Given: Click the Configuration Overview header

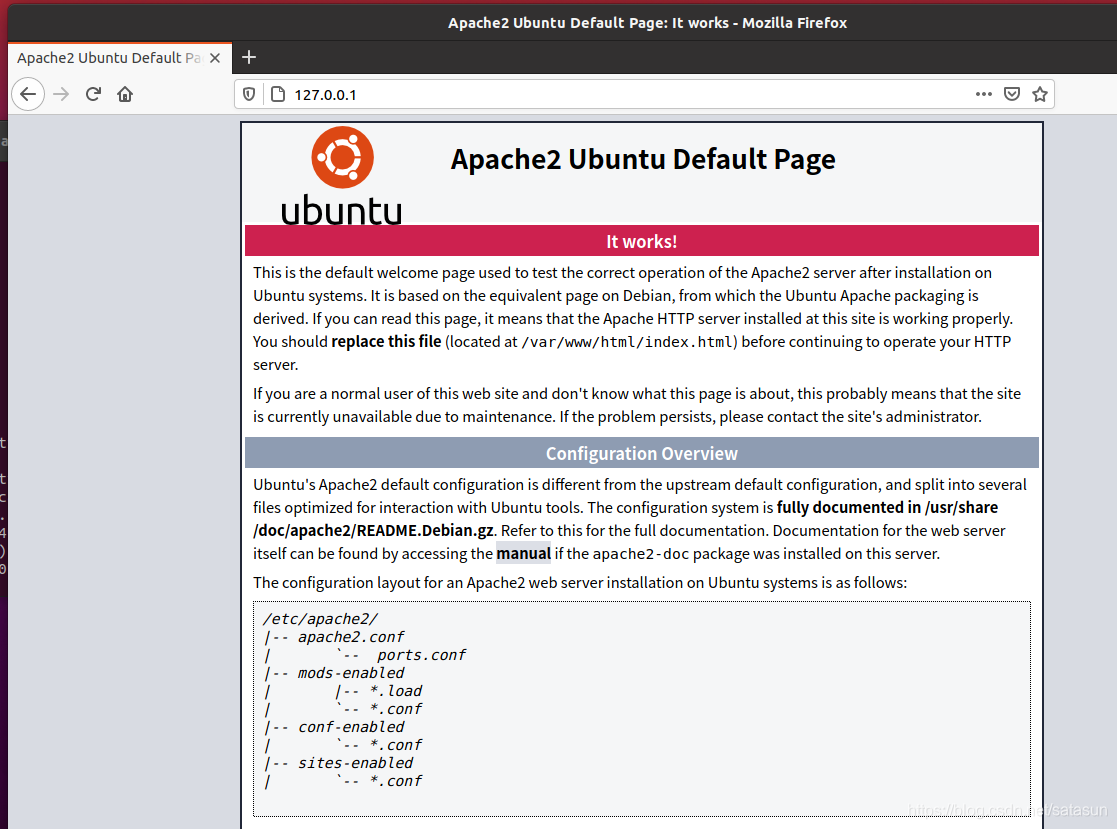Looking at the screenshot, I should (x=642, y=453).
